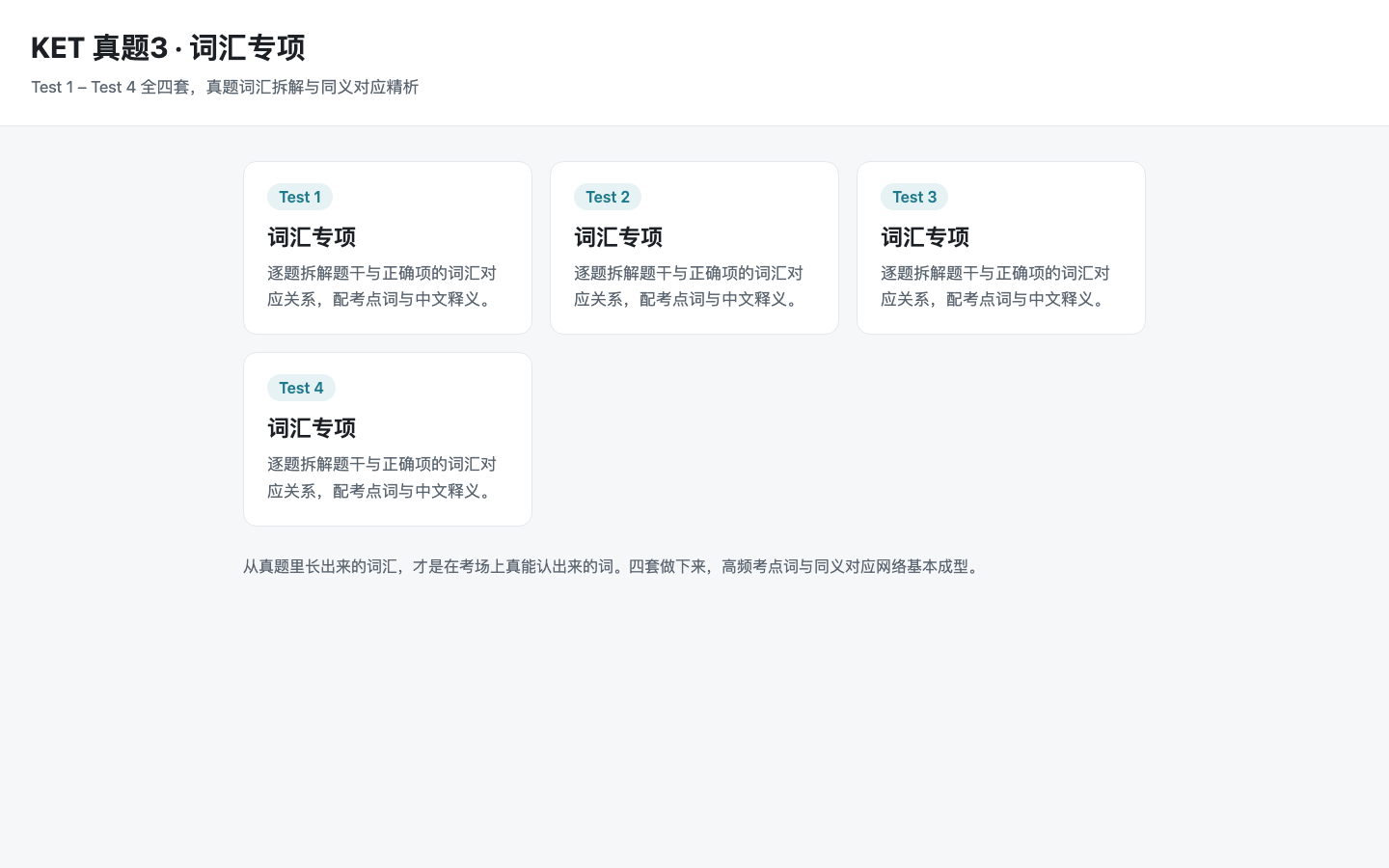Image resolution: width=1389 pixels, height=868 pixels.
Task: Click the footer note beginning 从真题里长出来的词汇
Action: (x=613, y=566)
